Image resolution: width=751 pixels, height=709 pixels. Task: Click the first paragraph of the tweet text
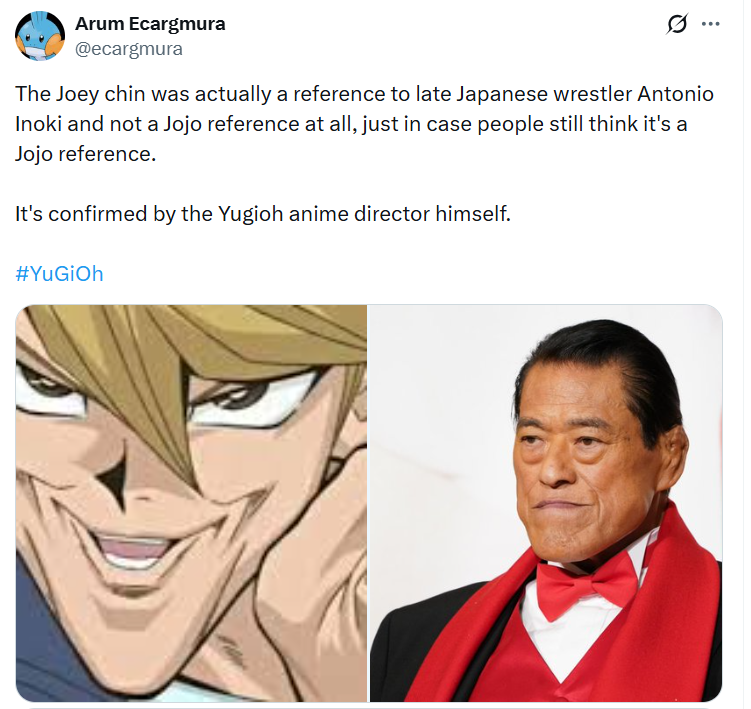pos(364,124)
